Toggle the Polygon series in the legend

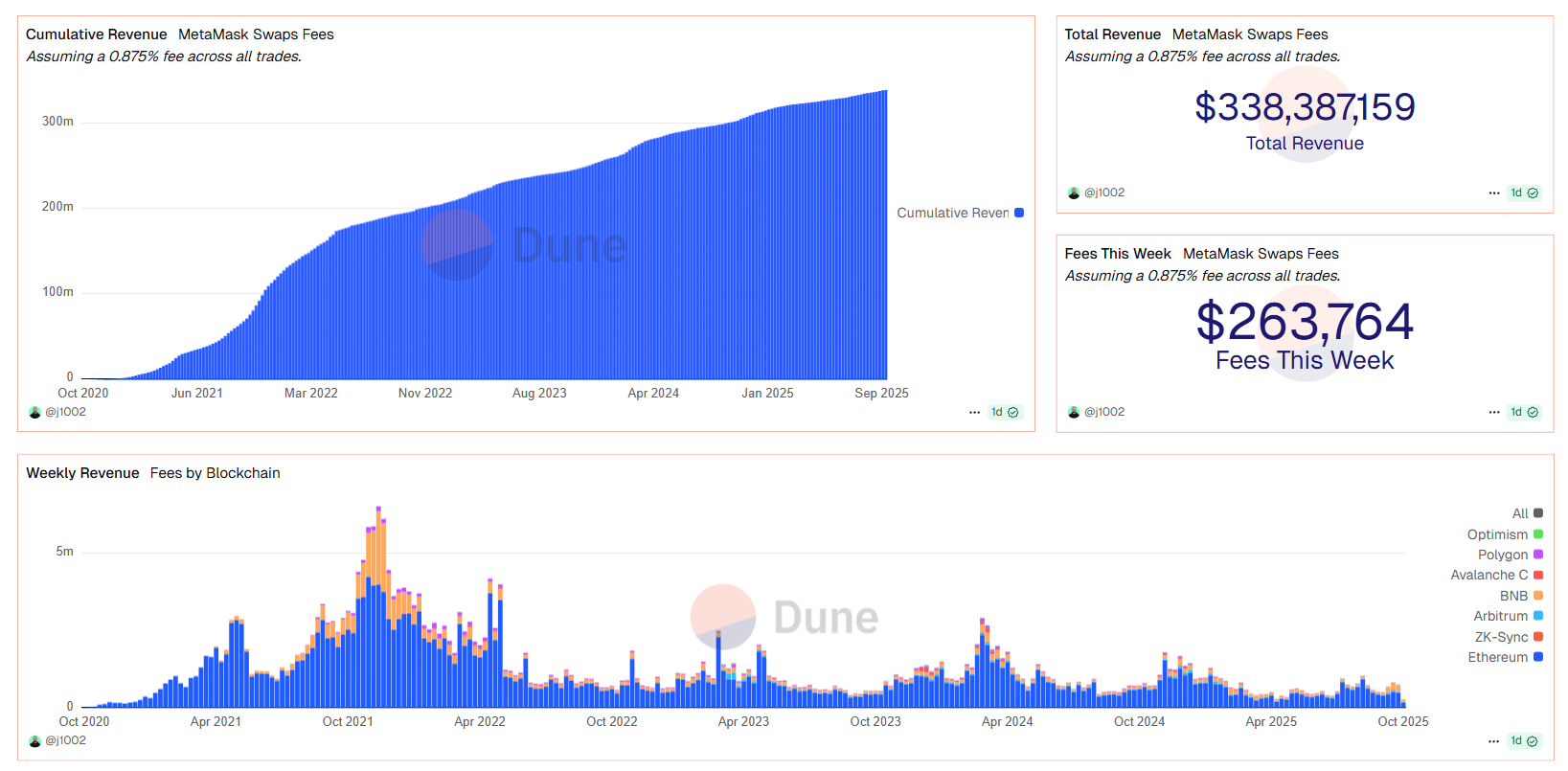tap(1511, 556)
